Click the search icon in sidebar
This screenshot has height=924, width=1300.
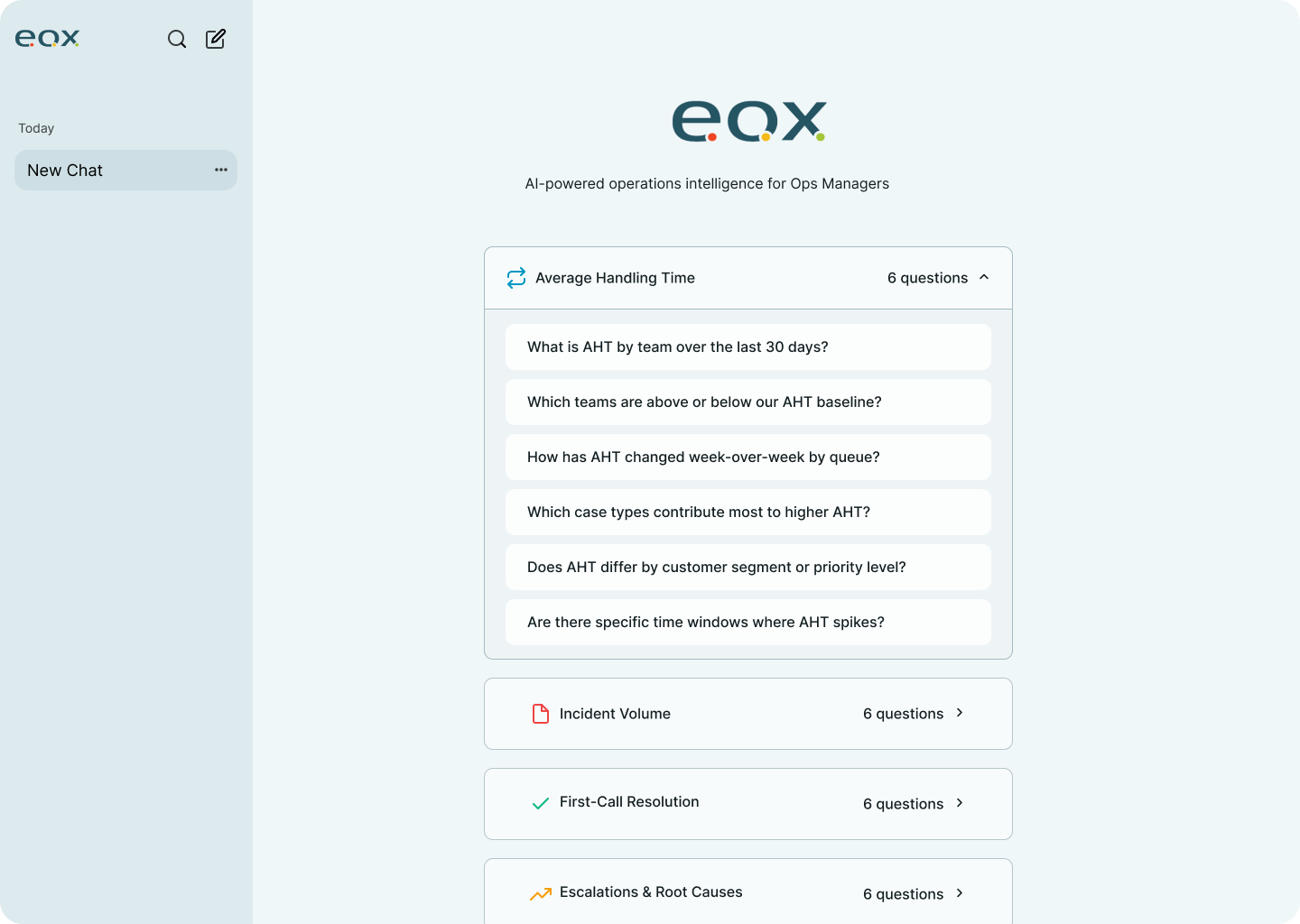click(x=177, y=39)
